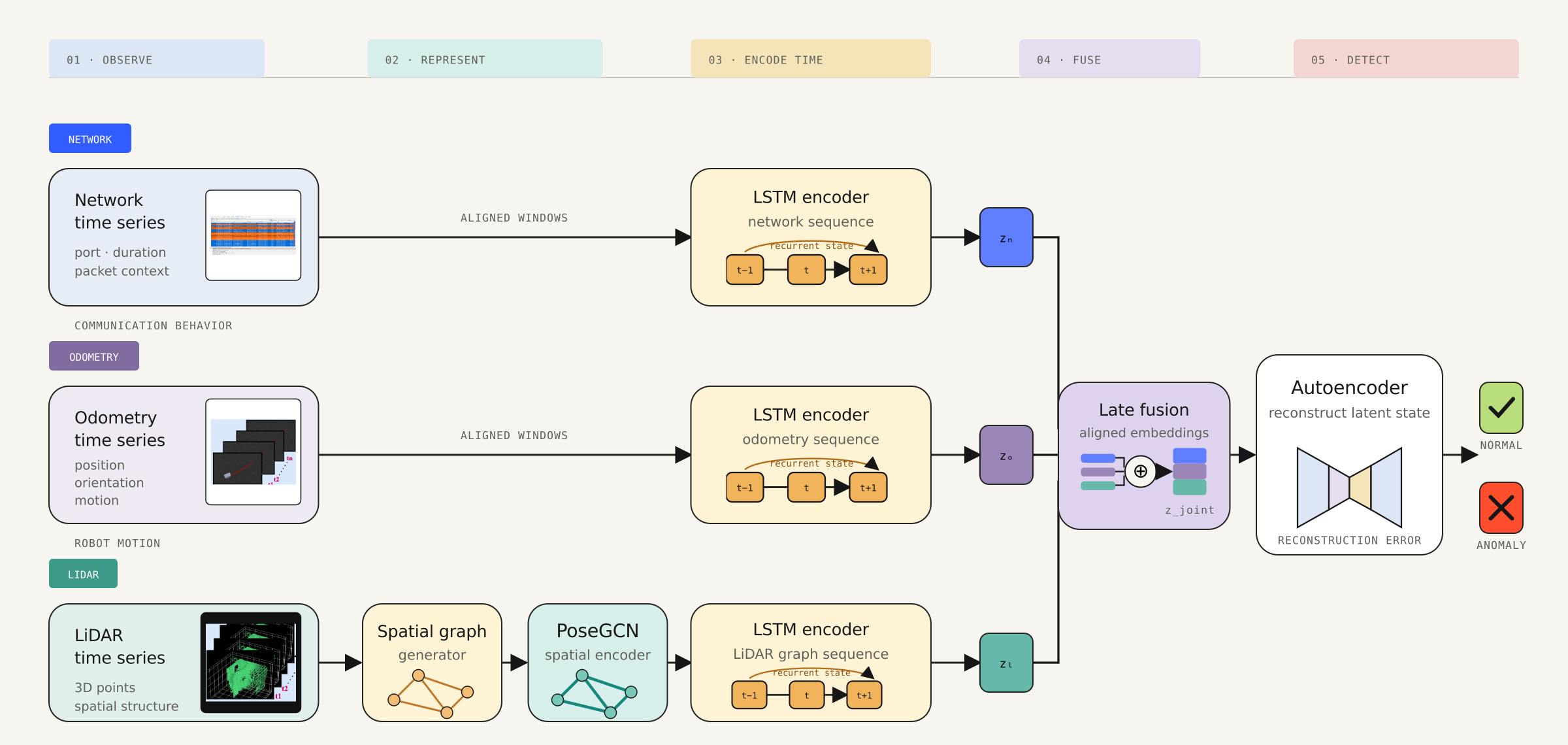Click the 'spatial structure' text

pyautogui.click(x=126, y=706)
